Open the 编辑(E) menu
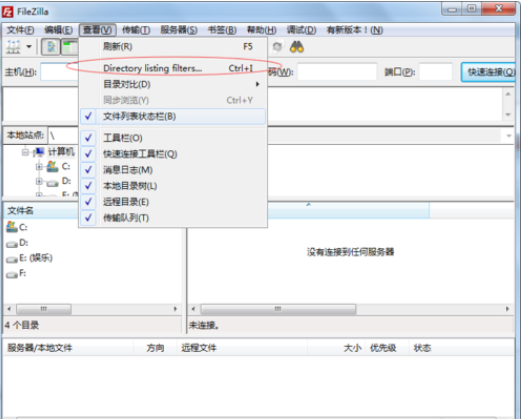This screenshot has height=419, width=532. point(58,30)
